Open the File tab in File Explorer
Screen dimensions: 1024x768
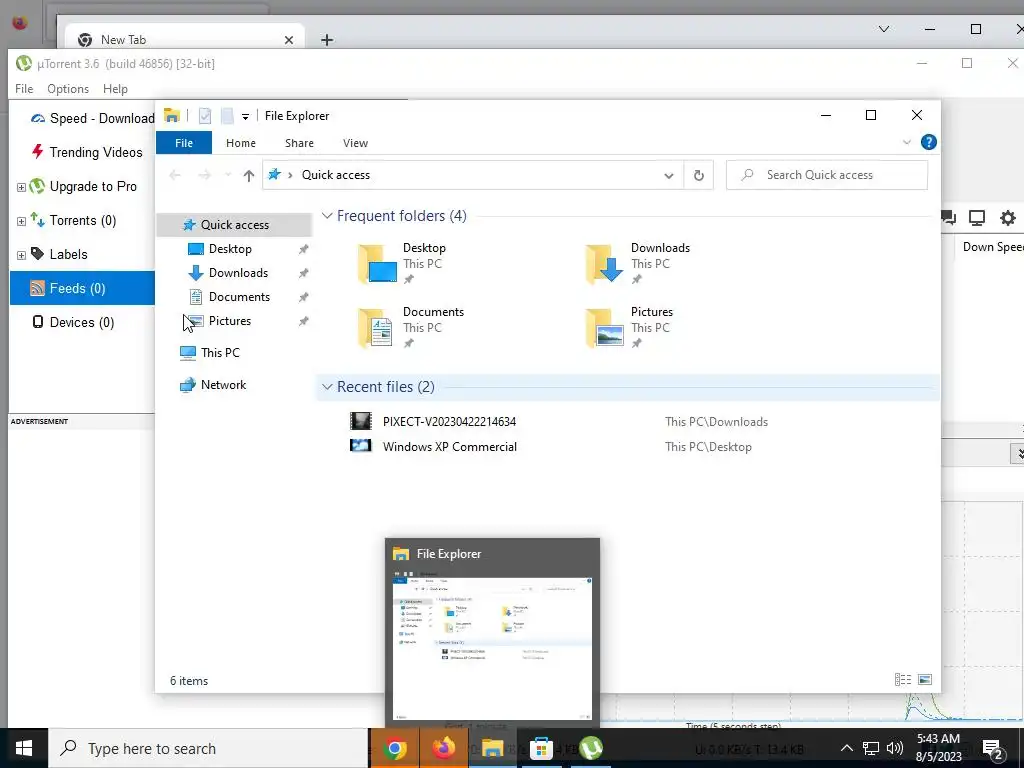point(184,143)
